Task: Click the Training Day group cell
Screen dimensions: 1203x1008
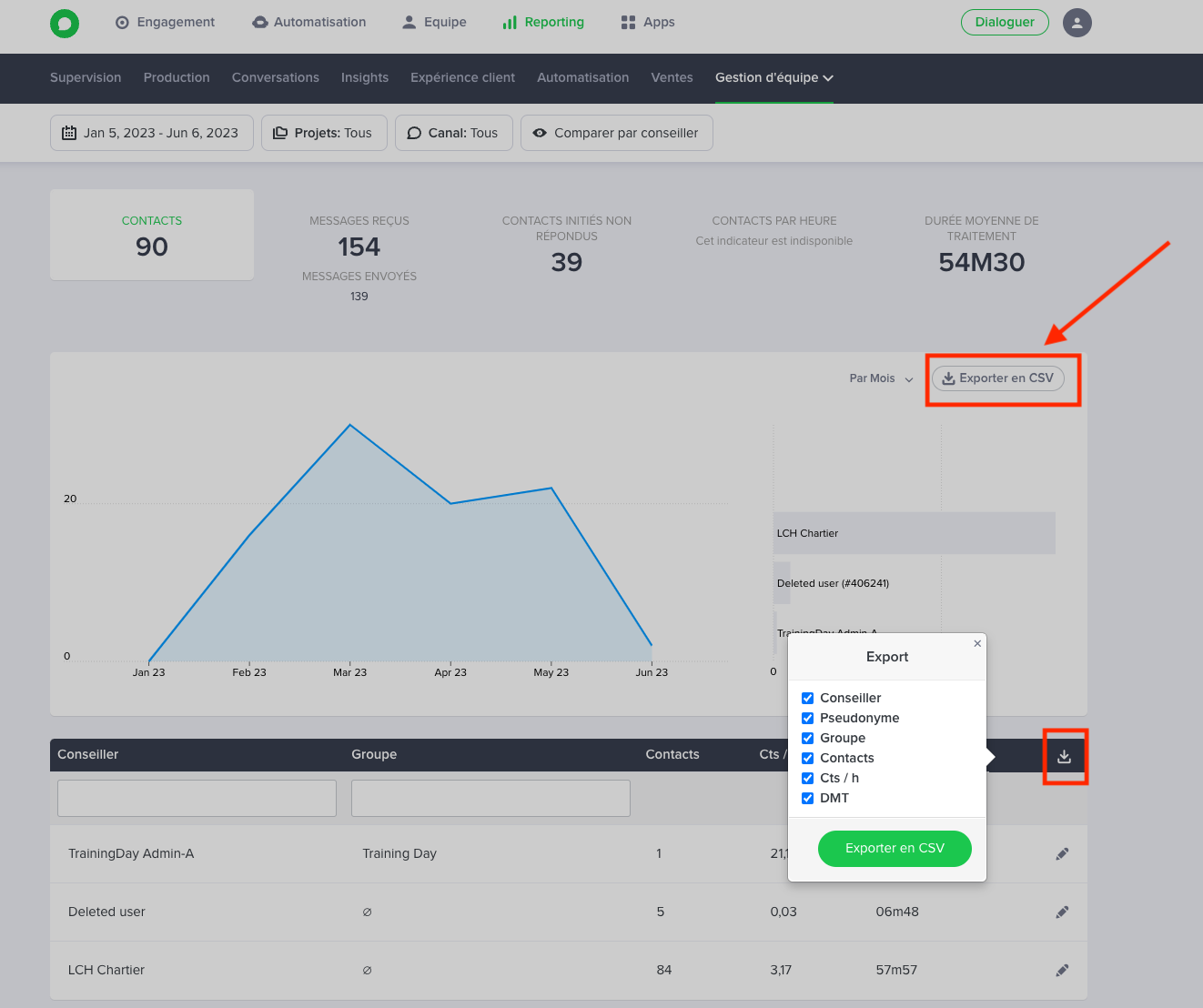Action: [399, 853]
